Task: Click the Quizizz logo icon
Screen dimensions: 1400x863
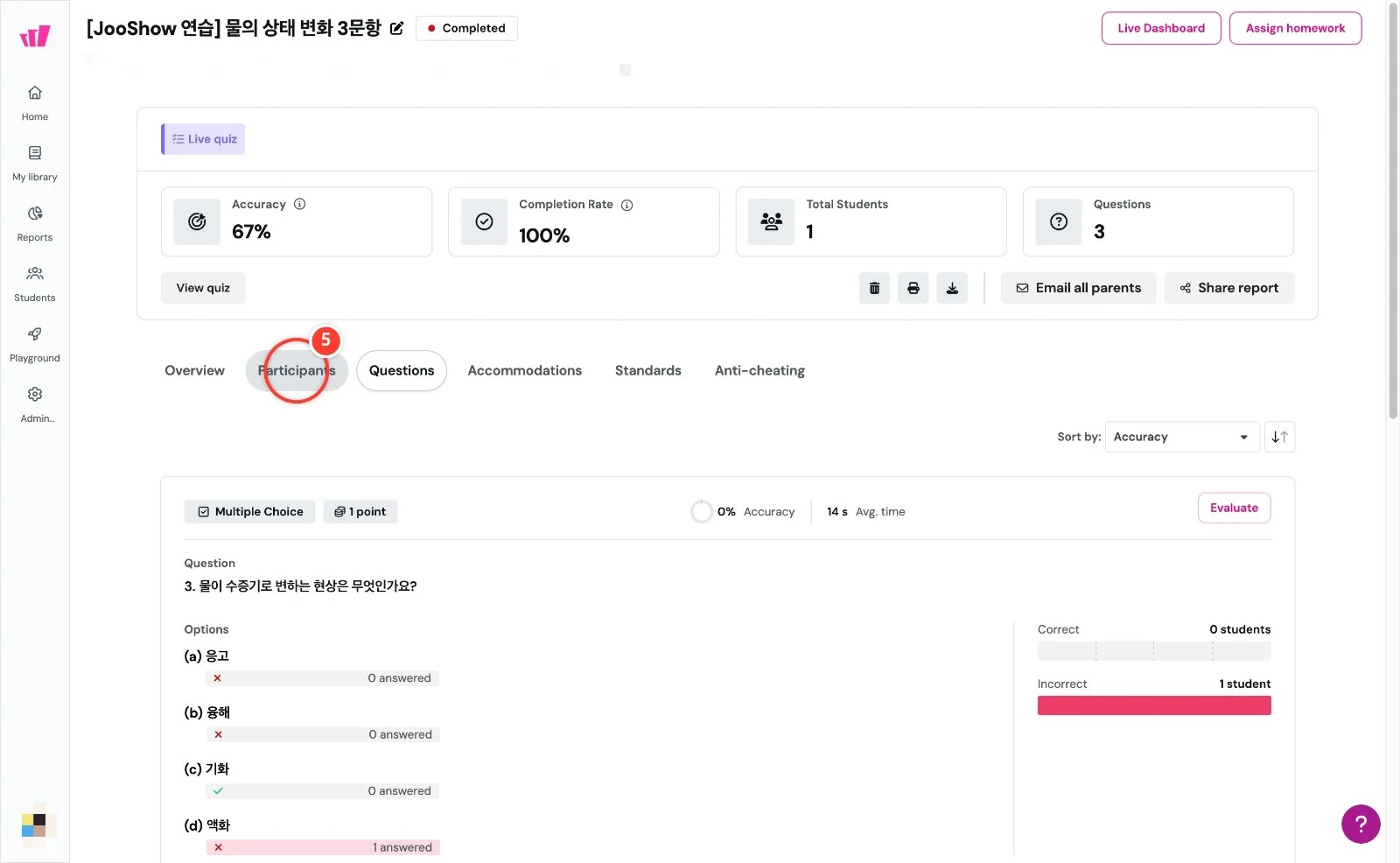Action: [35, 36]
